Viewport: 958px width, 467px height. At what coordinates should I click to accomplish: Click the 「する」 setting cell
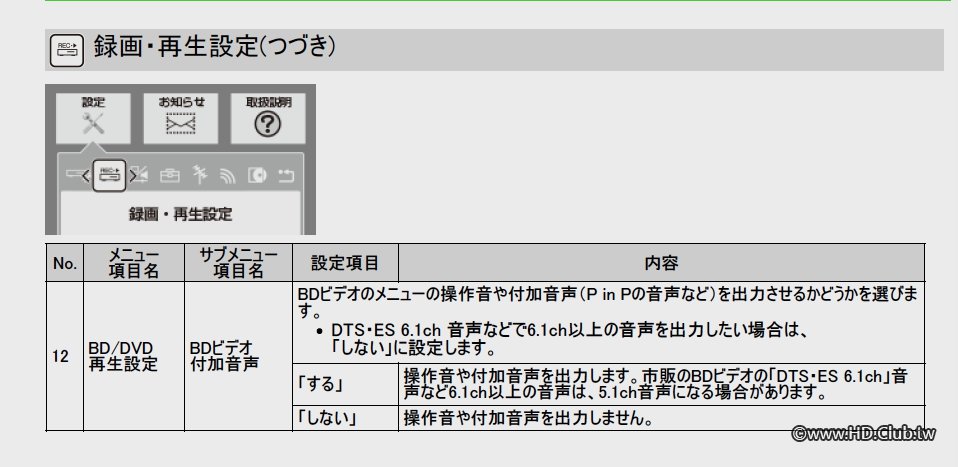tap(345, 384)
